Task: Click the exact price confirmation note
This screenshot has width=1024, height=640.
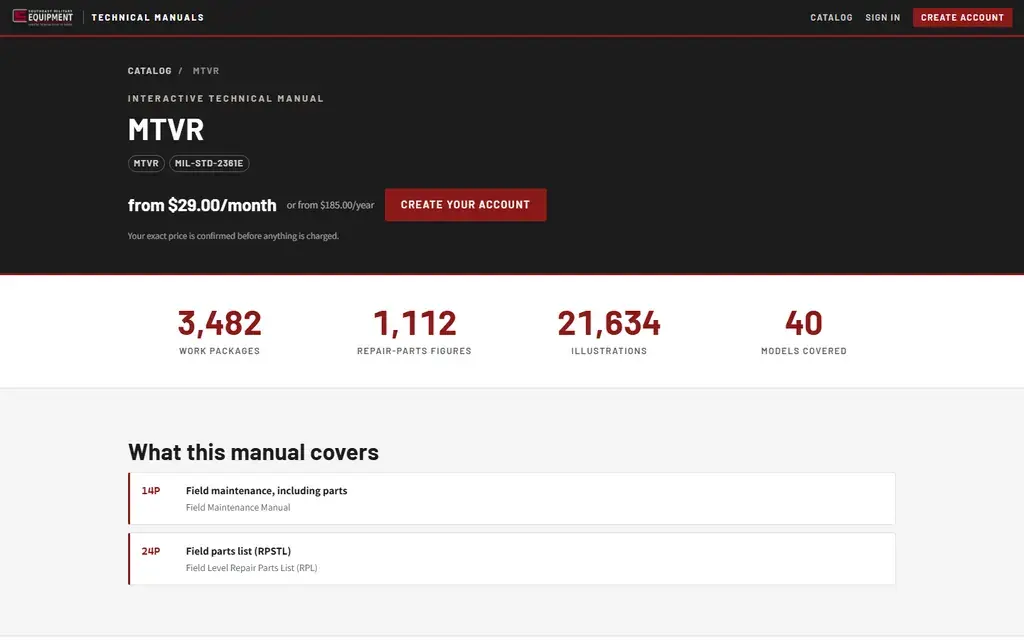Action: click(x=233, y=236)
